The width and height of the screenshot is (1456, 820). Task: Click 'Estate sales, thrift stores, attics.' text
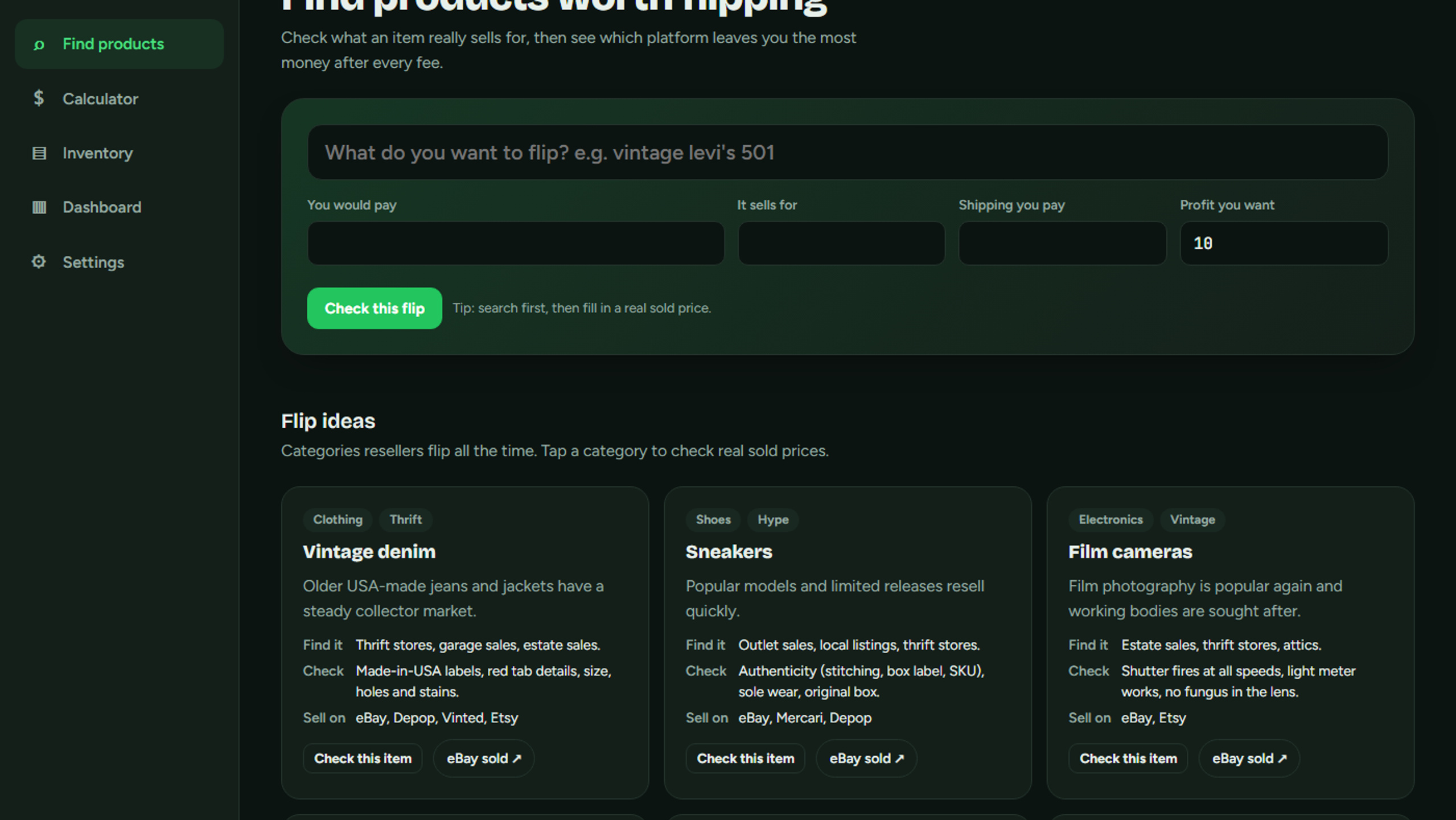pyautogui.click(x=1221, y=645)
